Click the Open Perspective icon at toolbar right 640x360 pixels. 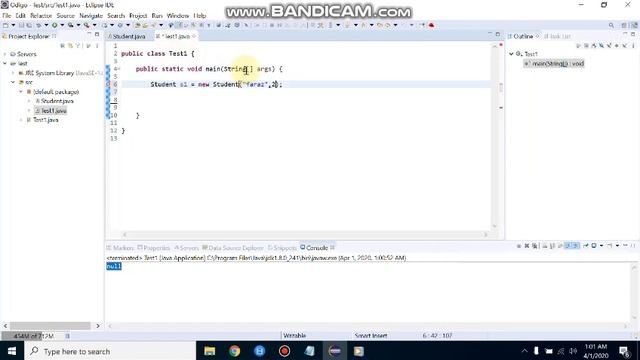tap(624, 25)
